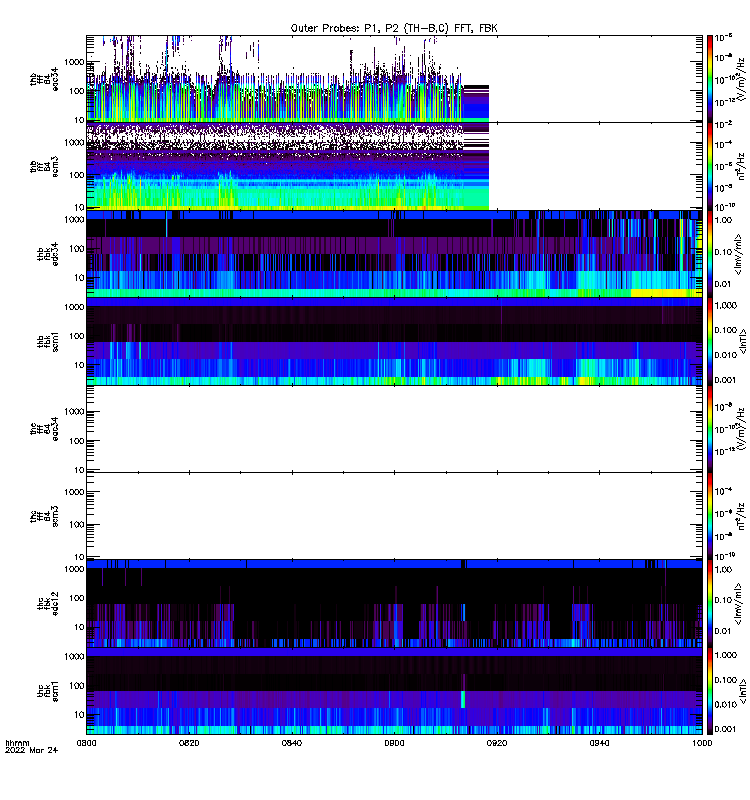Screen dimensions: 750x800
Task: Click the plot title 'Outer Probes: P1, P2 (TH-B,C) FFT, FBK'
Action: (x=394, y=28)
